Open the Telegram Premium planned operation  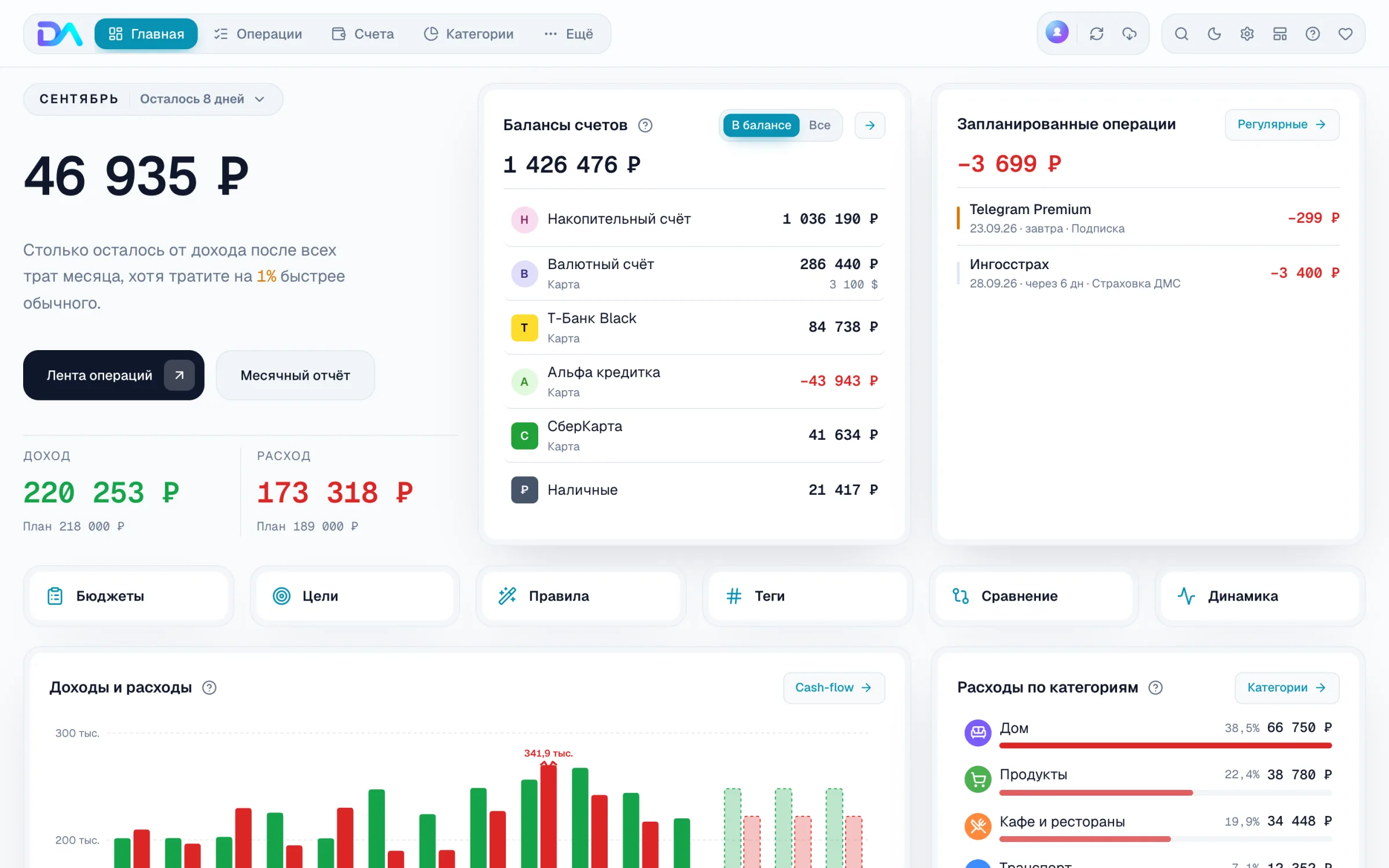tap(1148, 218)
